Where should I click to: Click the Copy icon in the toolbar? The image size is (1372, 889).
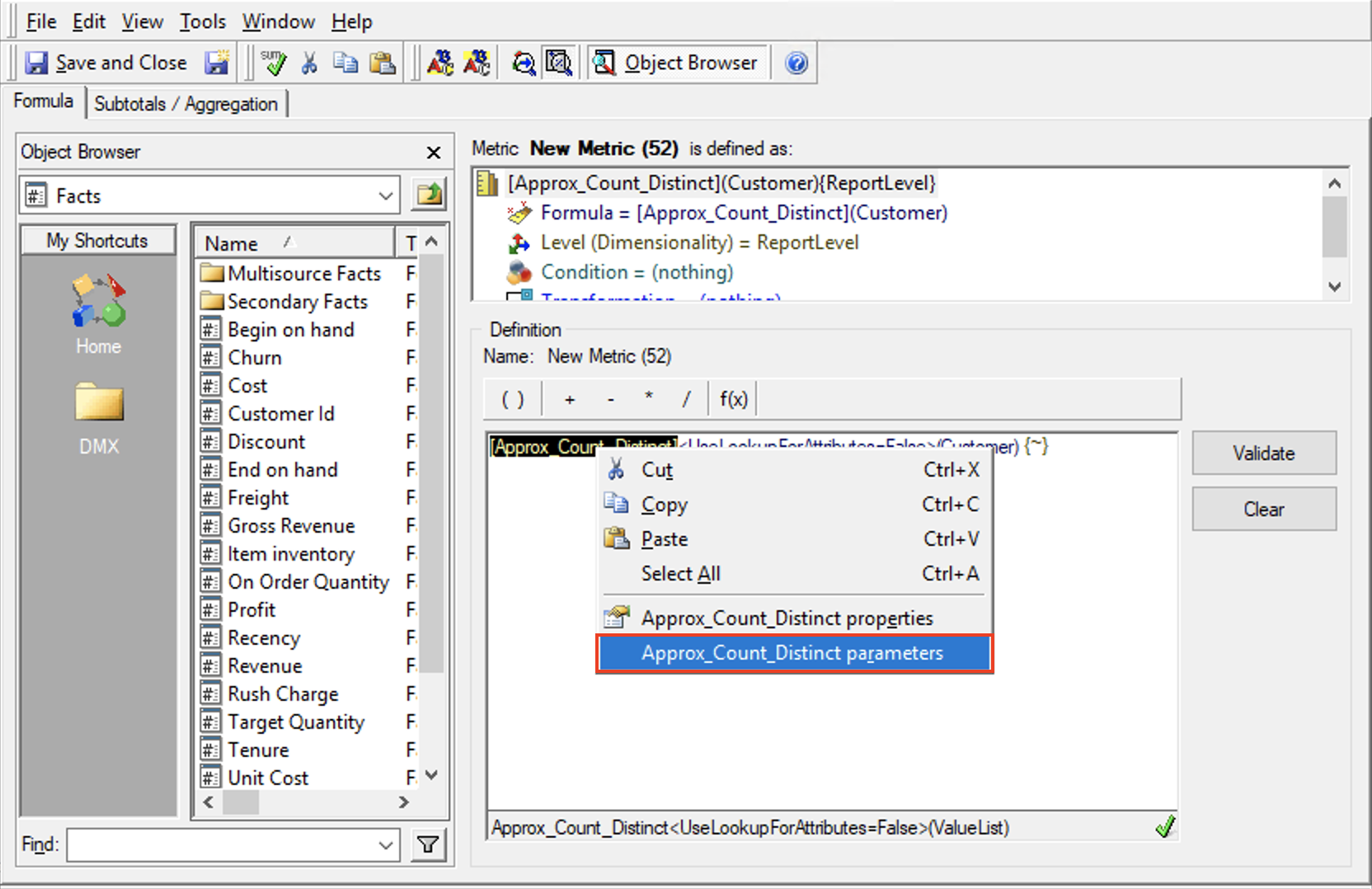(x=345, y=62)
